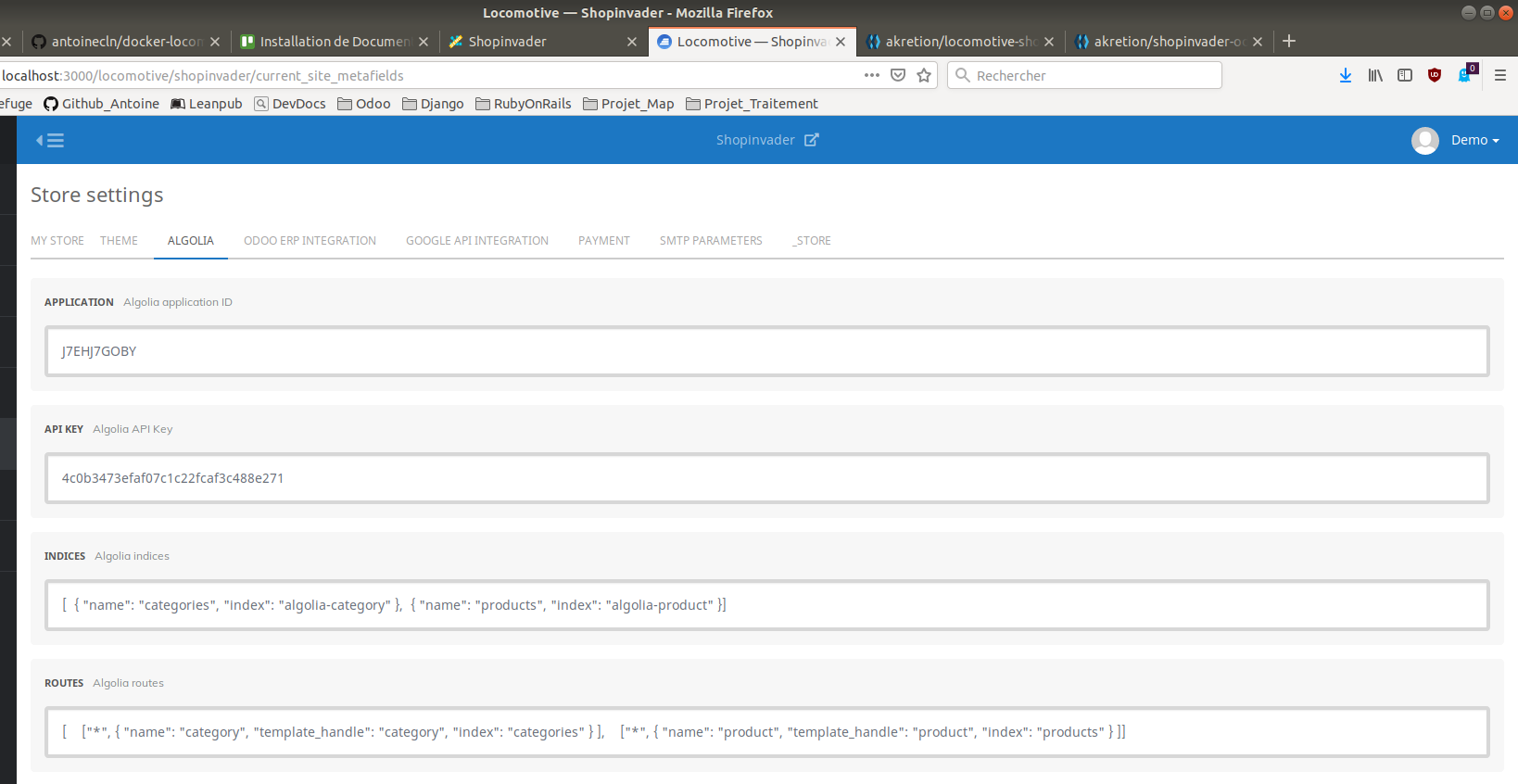Viewport: 1518px width, 784px height.
Task: Expand the Projet_Traitement bookmarks folder
Action: point(752,104)
